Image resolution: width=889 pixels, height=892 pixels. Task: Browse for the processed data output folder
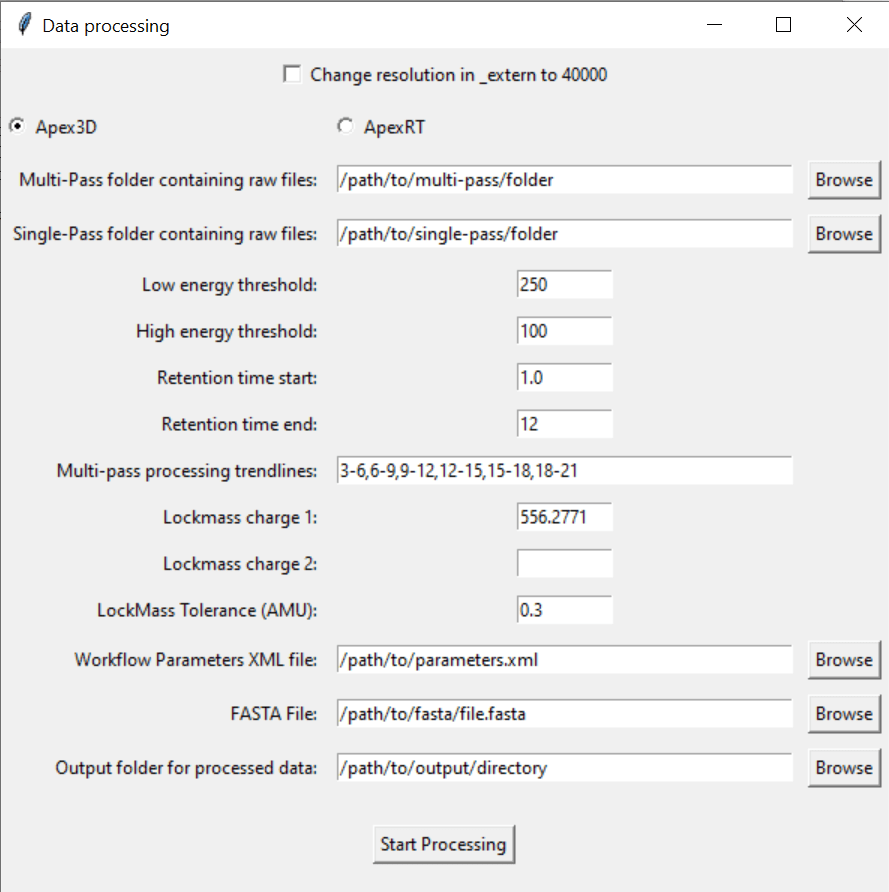point(843,768)
